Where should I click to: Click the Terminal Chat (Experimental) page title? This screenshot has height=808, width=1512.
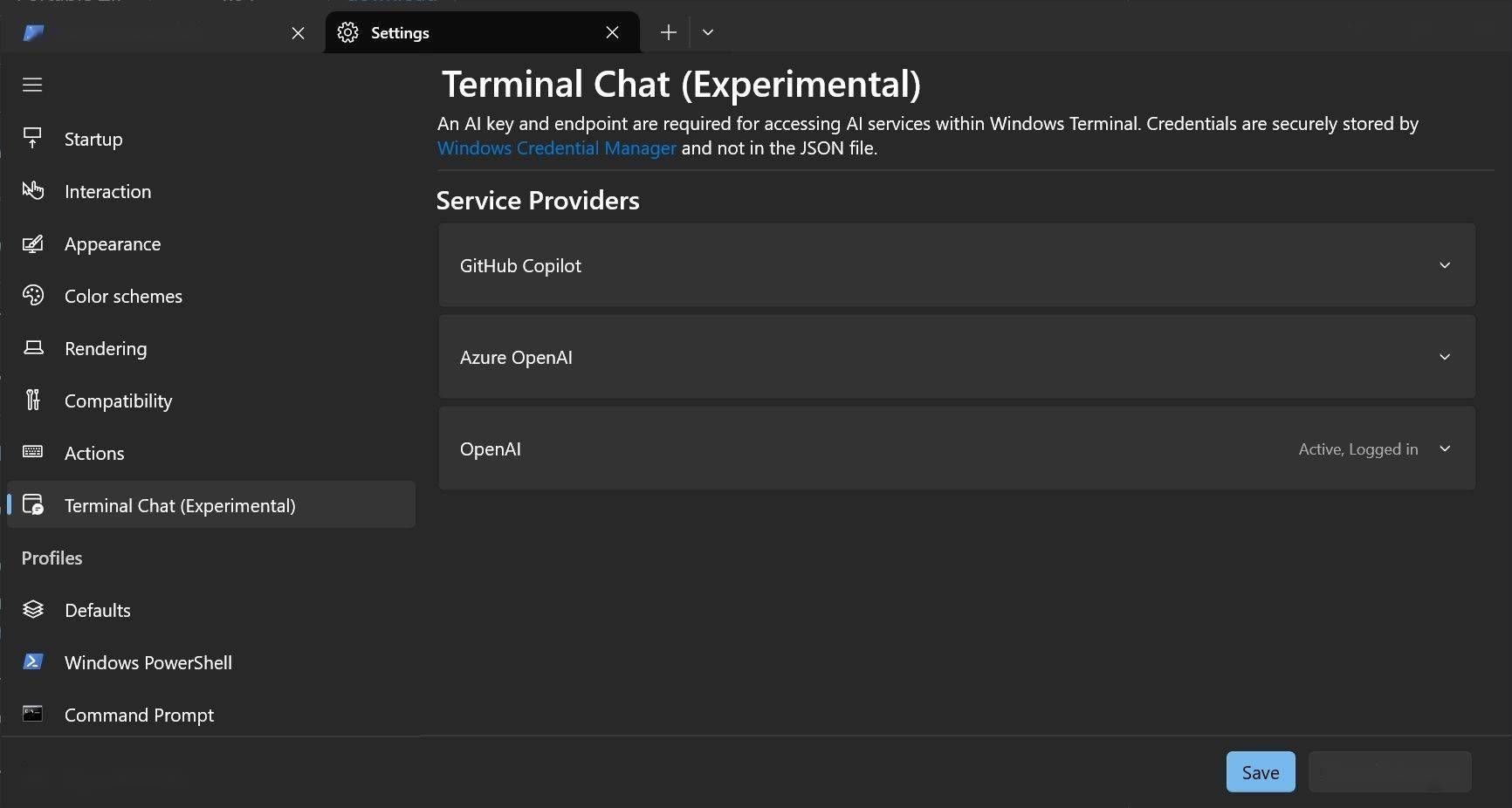[681, 84]
